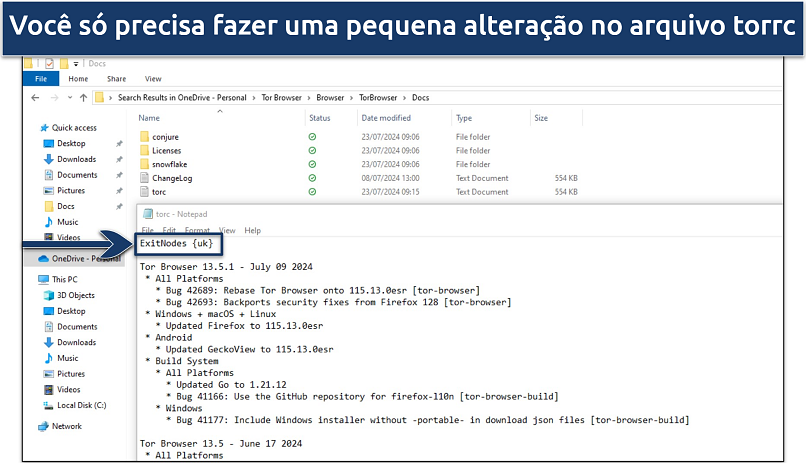Screen dimensions: 806x463
Task: Click the Docs breadcrumb segment
Action: pos(420,98)
